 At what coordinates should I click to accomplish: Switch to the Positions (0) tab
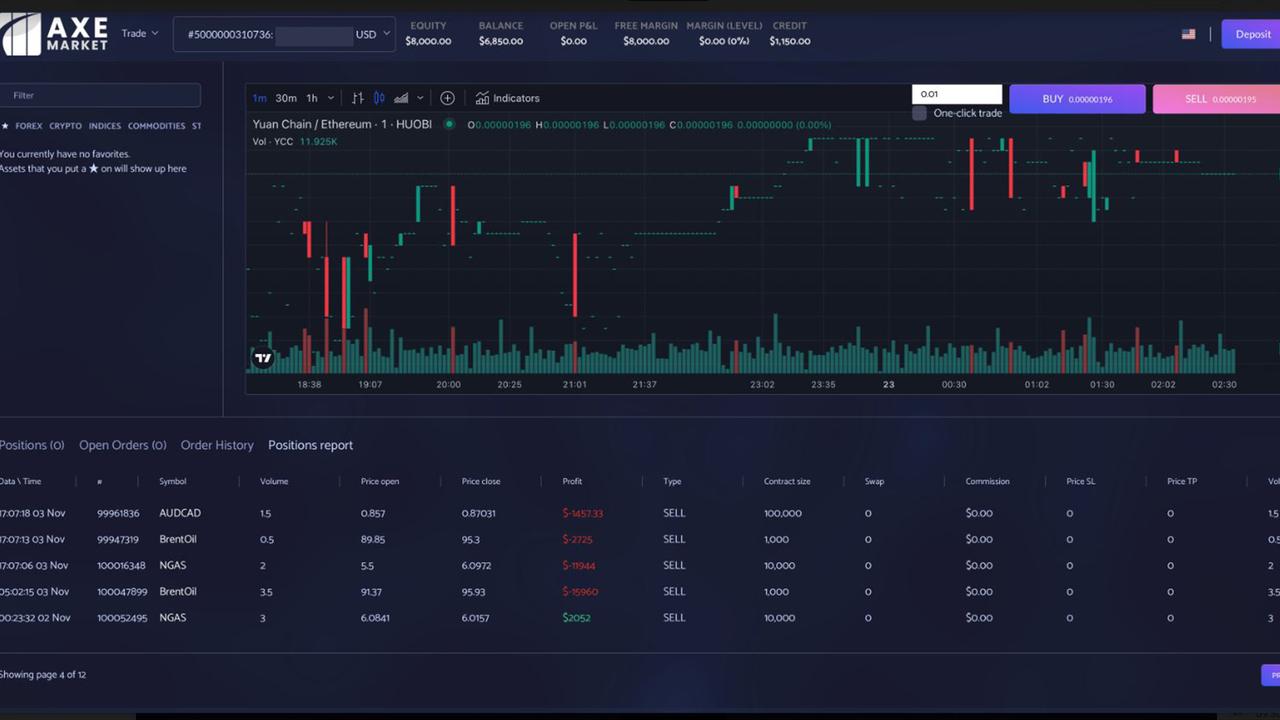click(32, 445)
